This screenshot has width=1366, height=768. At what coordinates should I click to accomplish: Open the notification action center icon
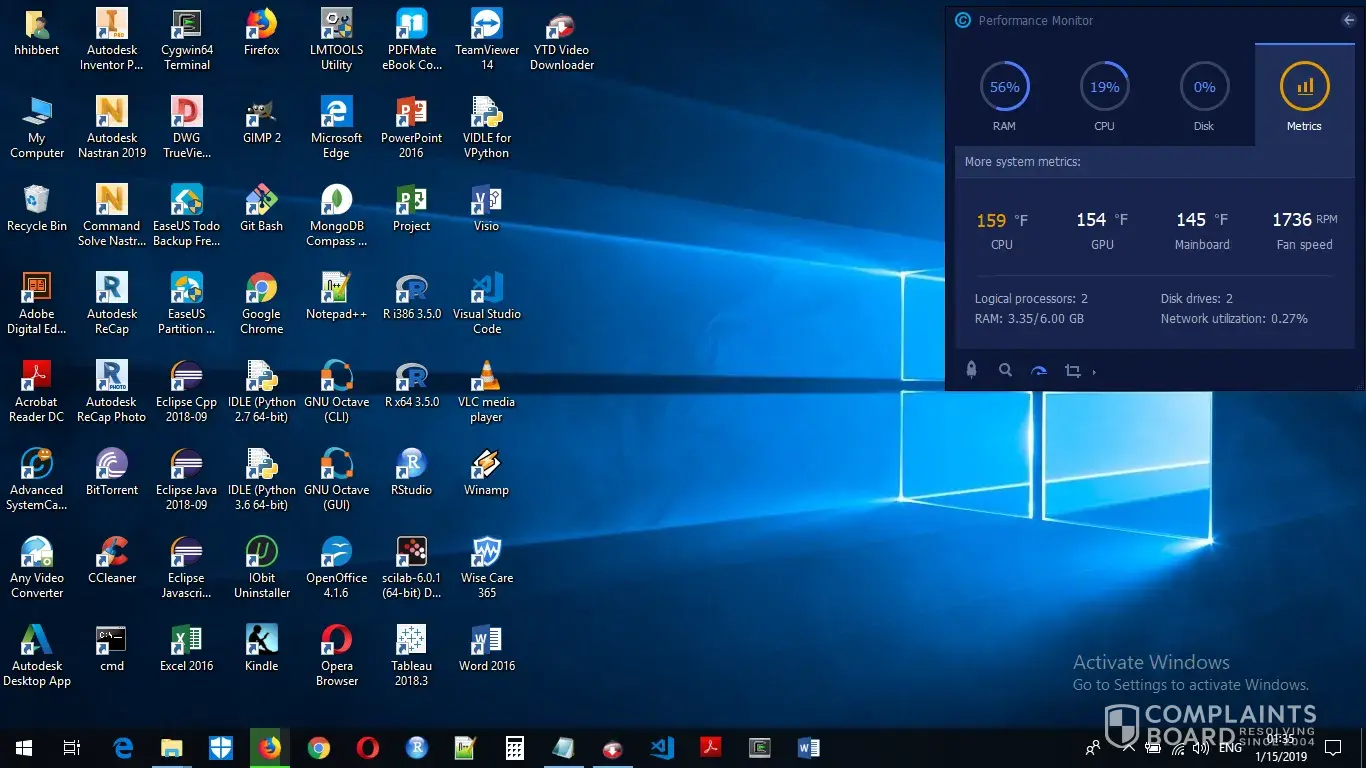[1332, 747]
